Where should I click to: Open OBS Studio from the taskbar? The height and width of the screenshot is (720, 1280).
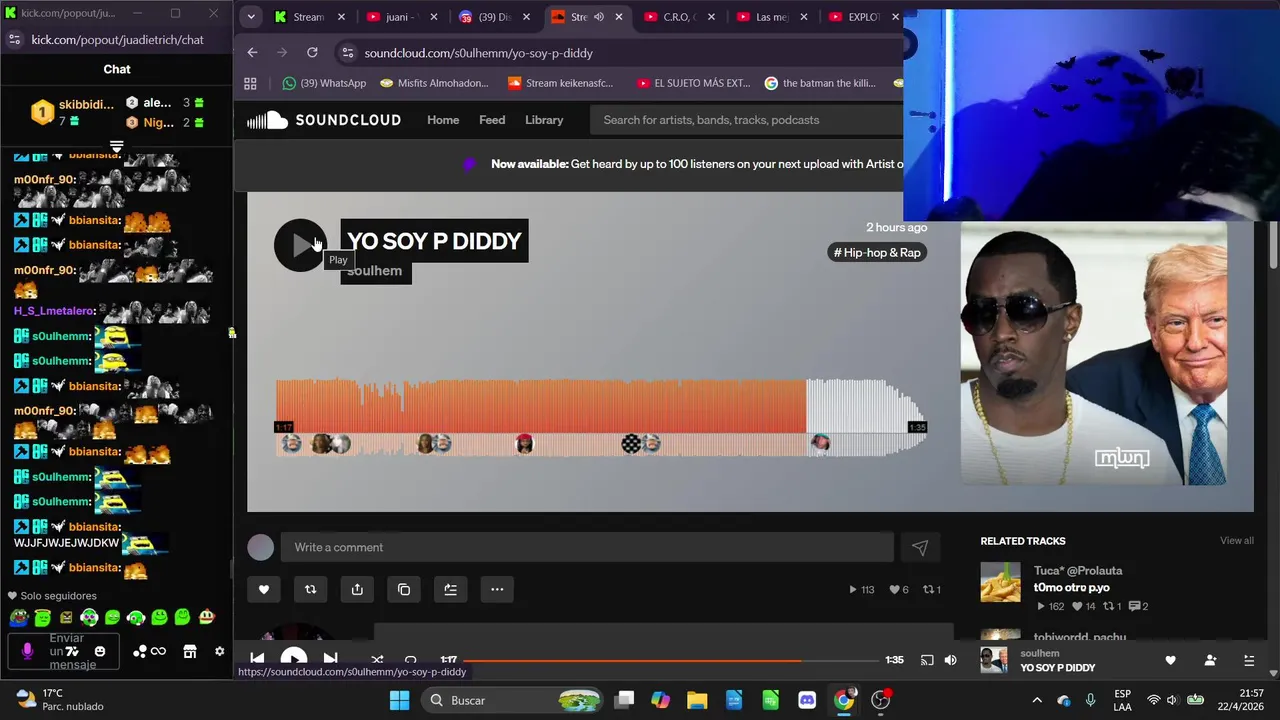coord(881,700)
